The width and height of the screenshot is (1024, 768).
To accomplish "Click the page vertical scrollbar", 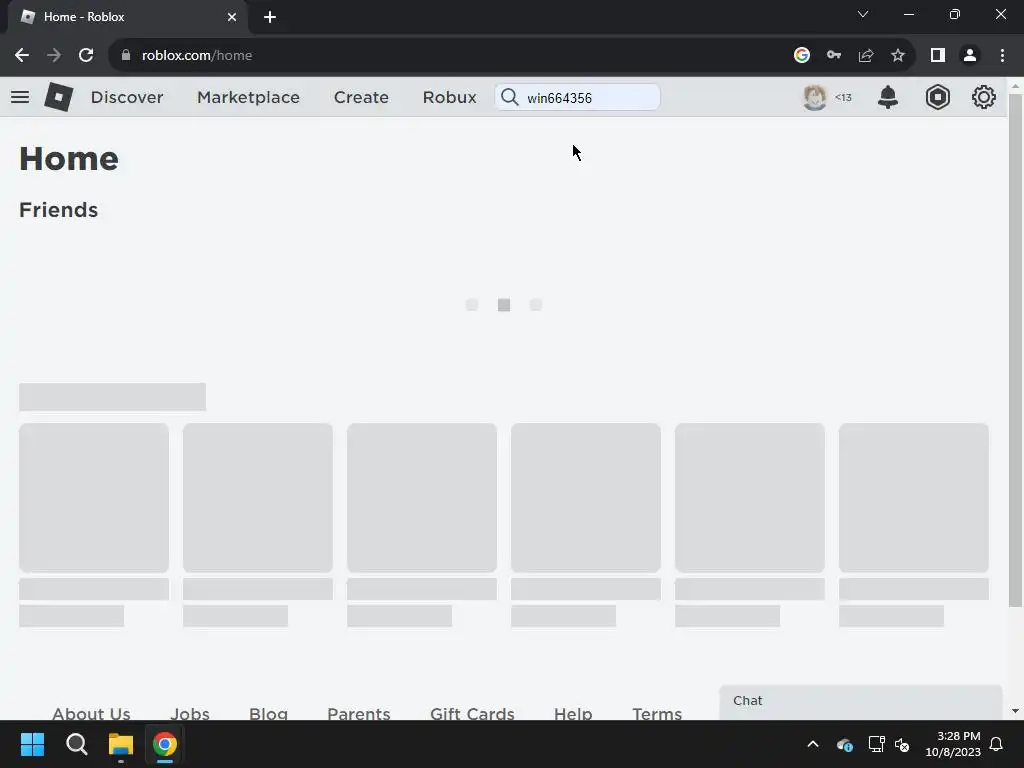I will click(1015, 351).
